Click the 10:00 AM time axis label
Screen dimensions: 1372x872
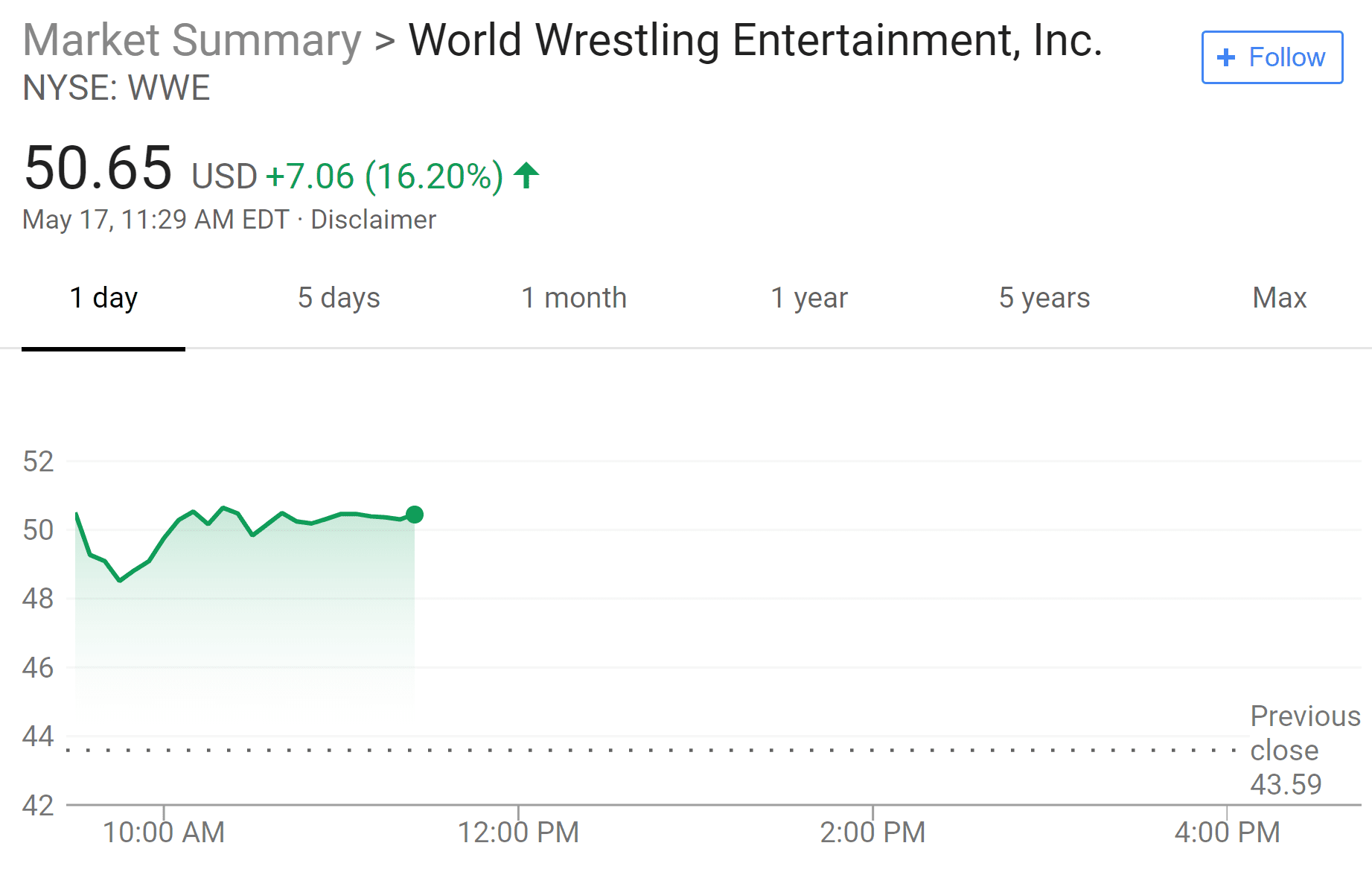(164, 833)
